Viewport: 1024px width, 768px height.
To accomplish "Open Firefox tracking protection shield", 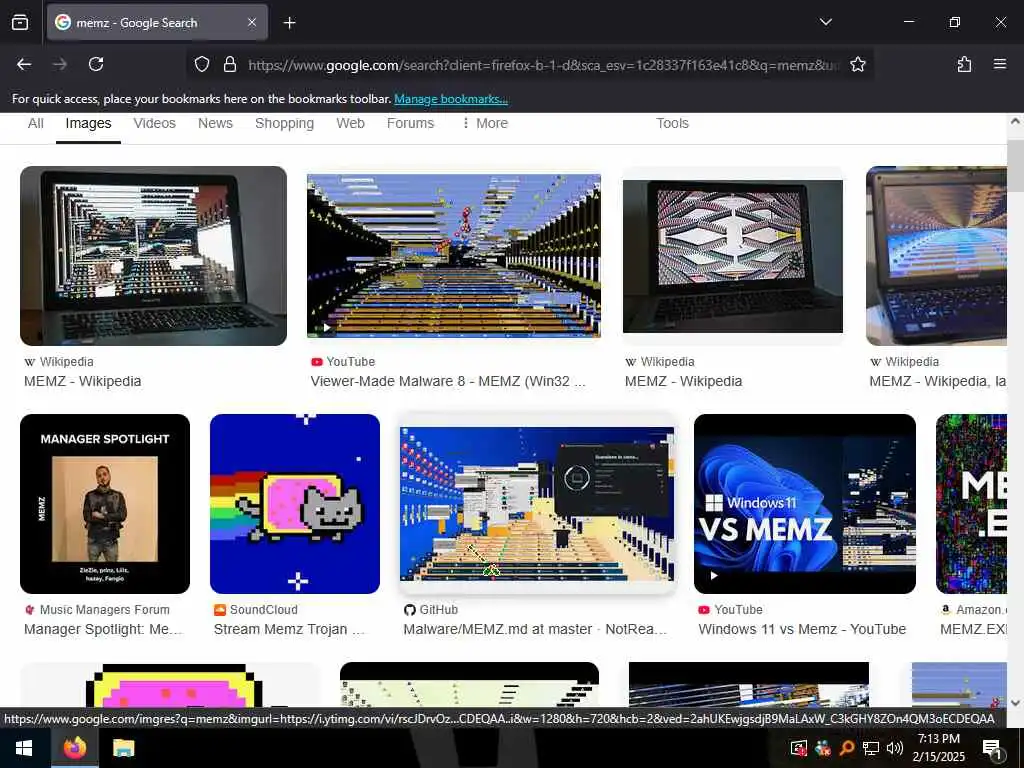I will [202, 64].
